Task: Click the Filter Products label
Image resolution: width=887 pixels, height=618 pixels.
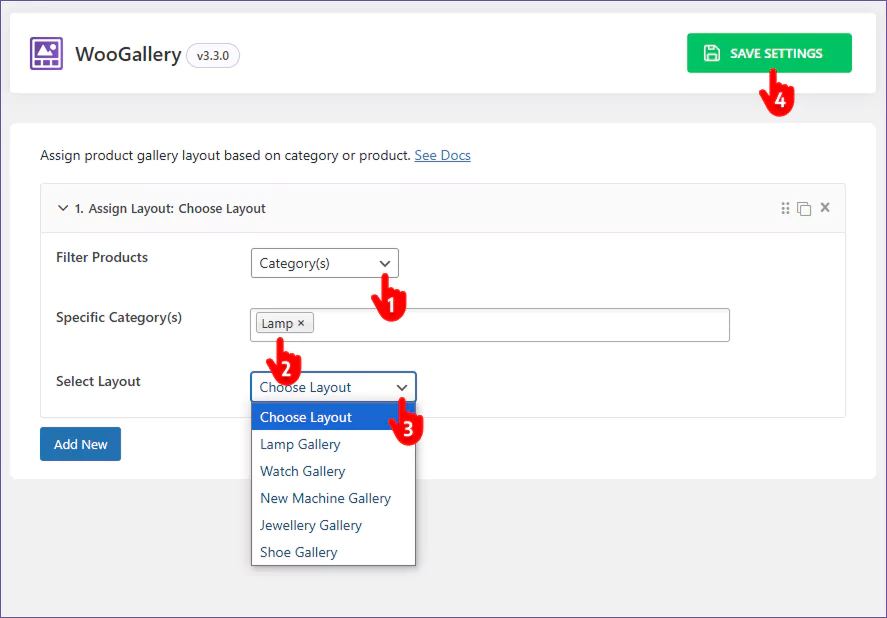Action: (102, 258)
